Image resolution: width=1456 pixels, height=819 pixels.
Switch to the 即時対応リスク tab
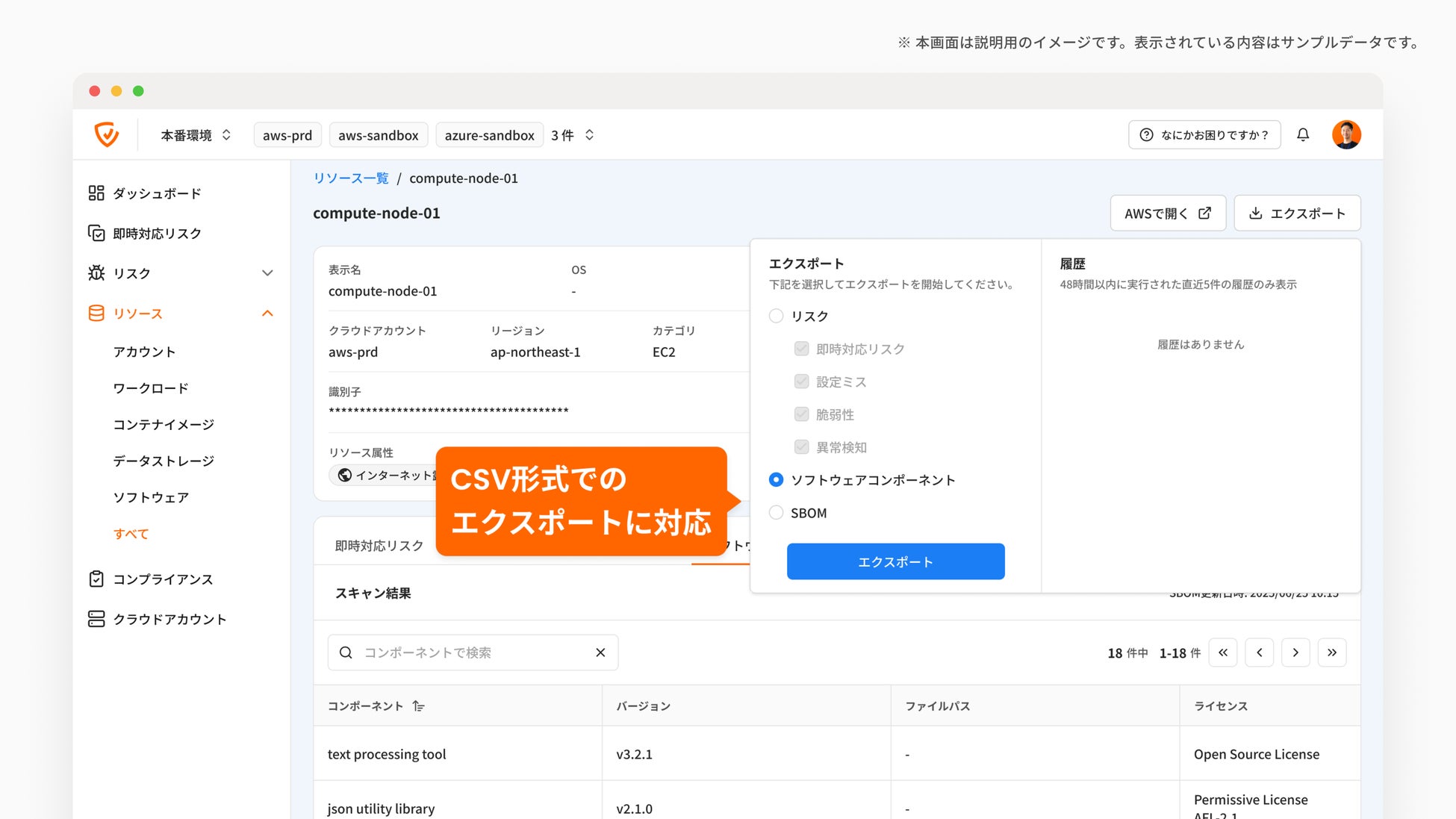click(x=379, y=546)
